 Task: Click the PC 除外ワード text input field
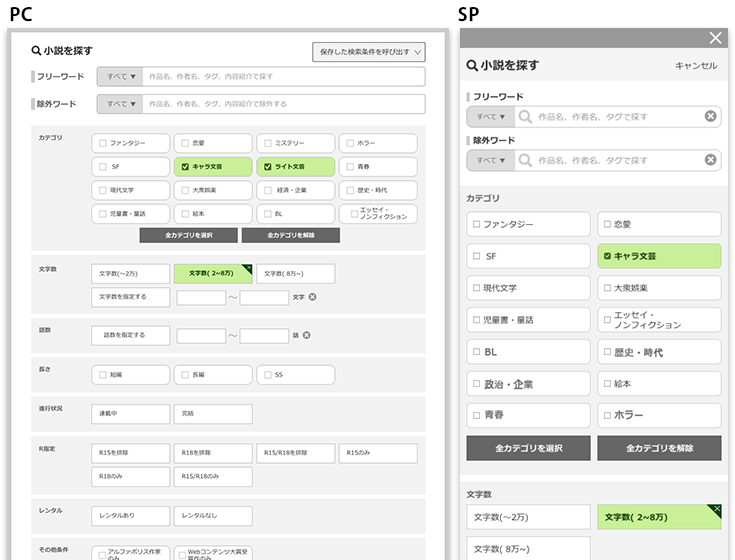click(283, 103)
